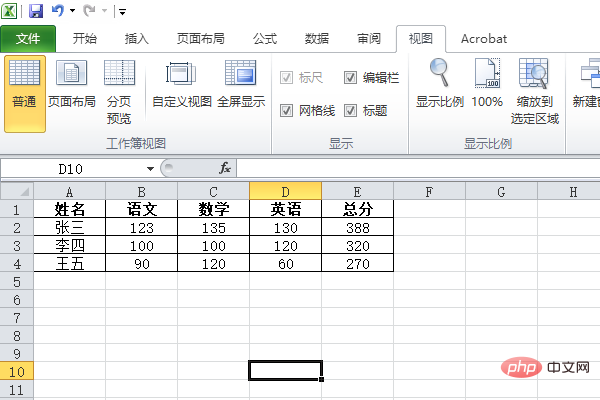Select column F header
Image resolution: width=600 pixels, height=400 pixels.
pos(429,191)
